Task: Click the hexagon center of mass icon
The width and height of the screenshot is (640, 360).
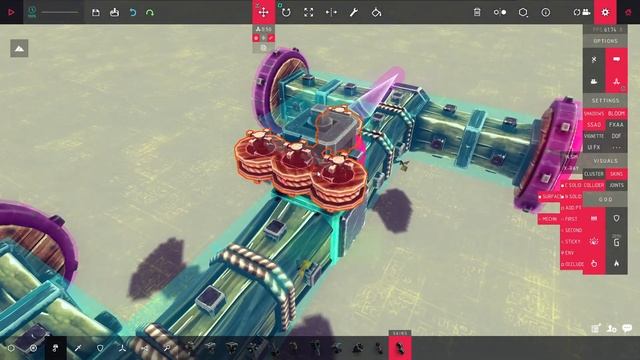Action: point(523,12)
